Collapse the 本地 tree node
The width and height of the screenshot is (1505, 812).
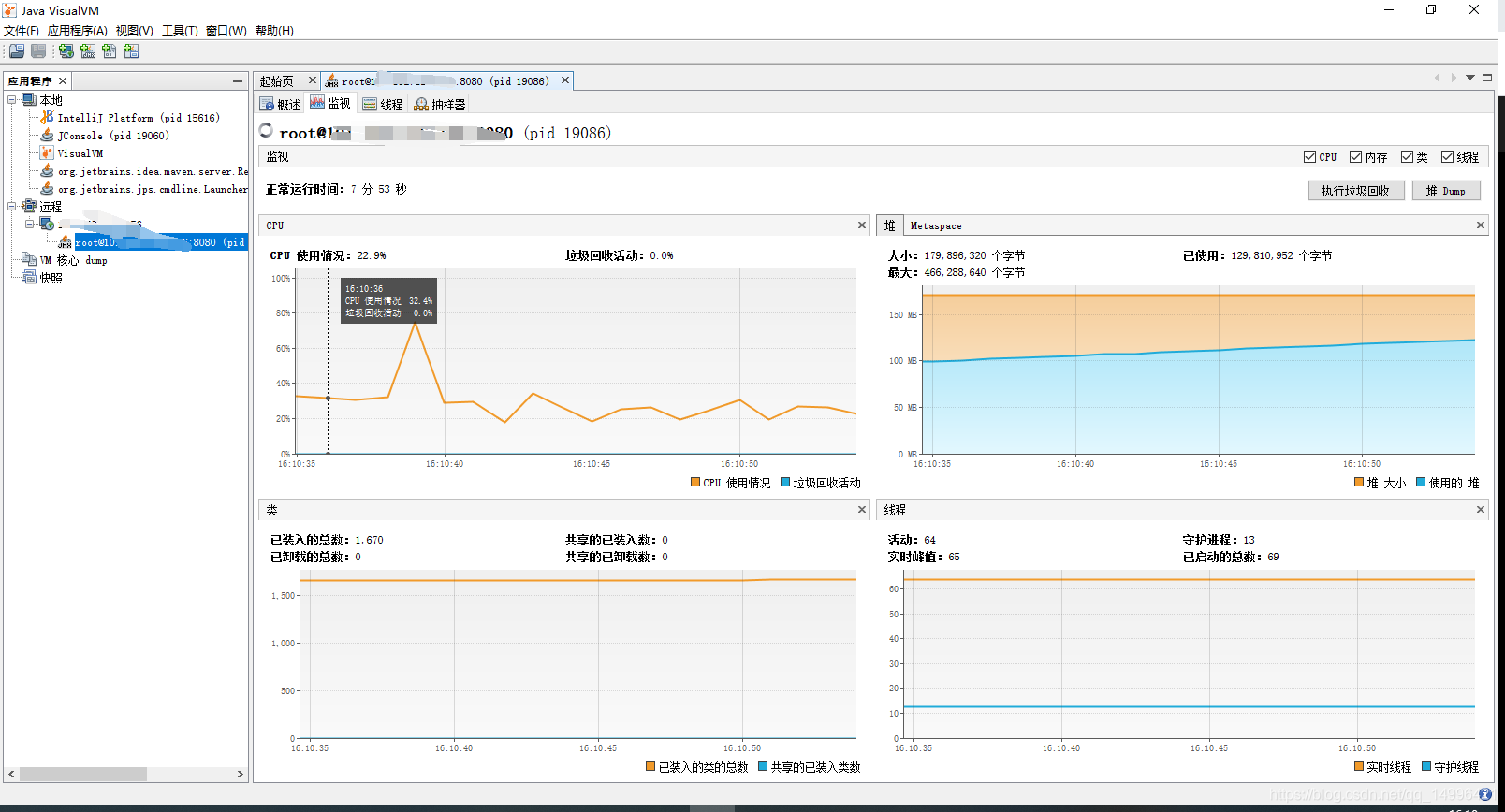[x=12, y=100]
